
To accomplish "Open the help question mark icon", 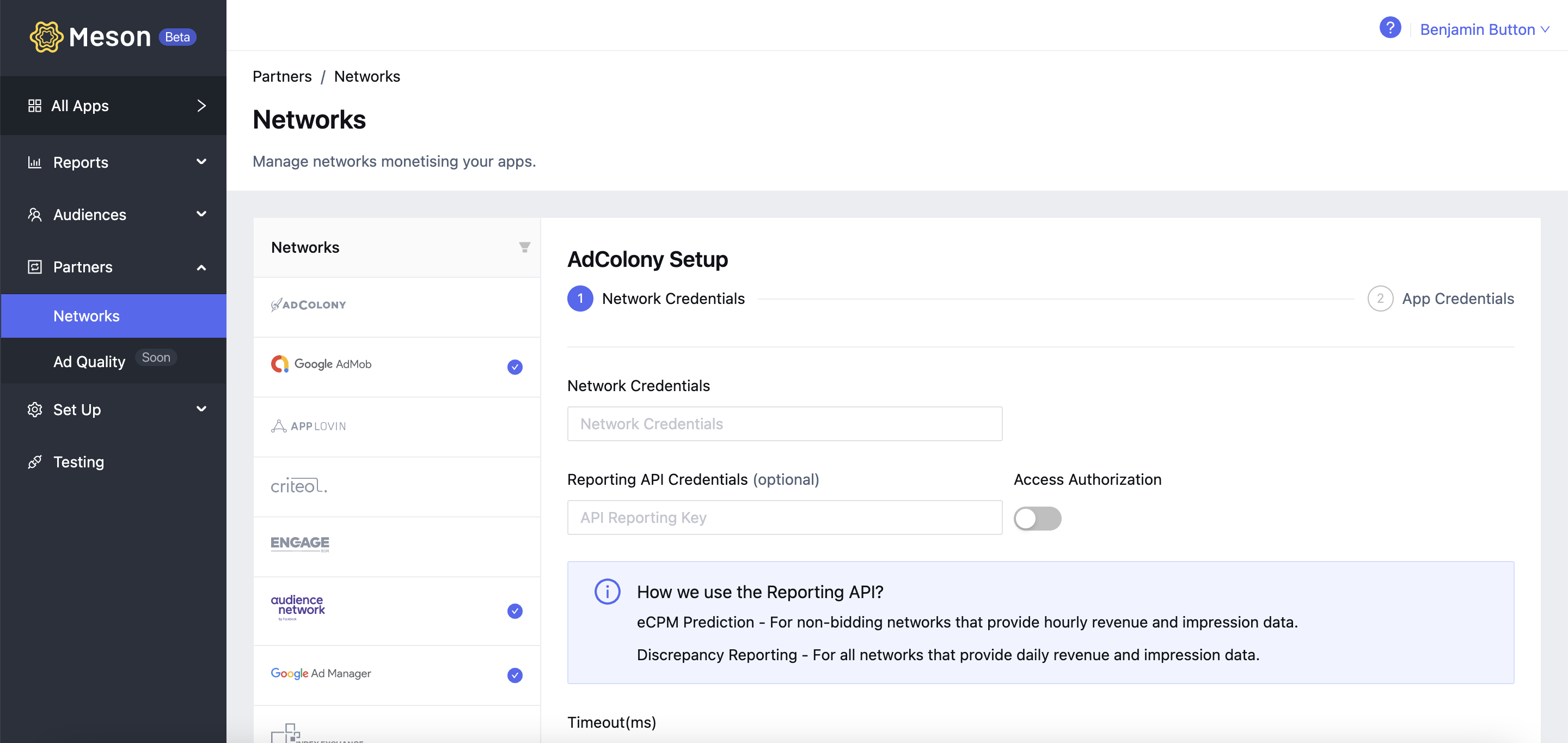I will click(x=1389, y=27).
